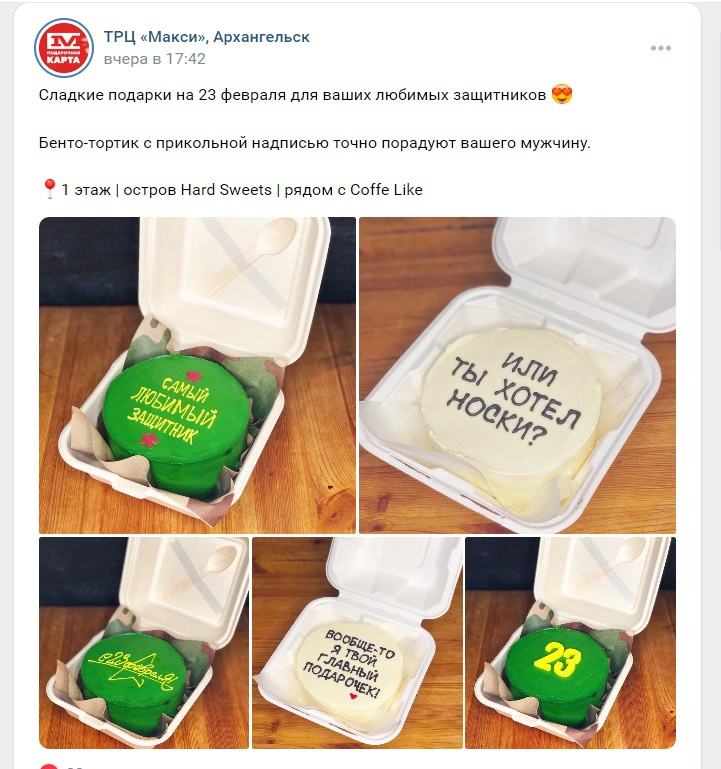Click the heart-eyes emoji in the post text

(562, 94)
